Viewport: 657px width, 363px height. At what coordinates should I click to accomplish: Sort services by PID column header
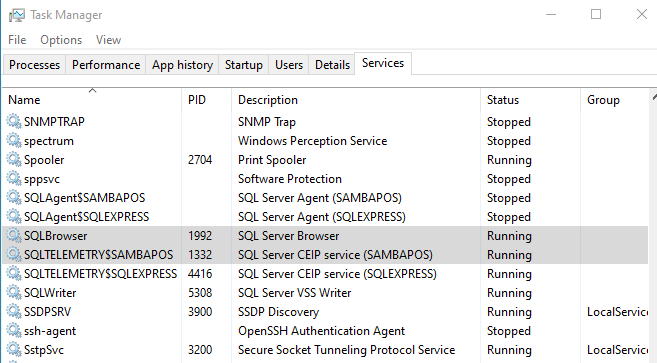coord(207,100)
